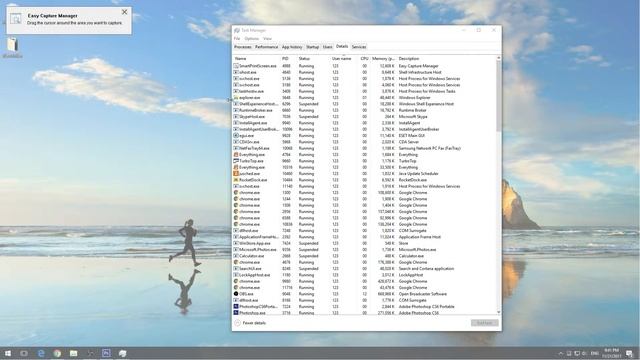640x360 pixels.
Task: Click the TurboTop.exe process icon
Action: [x=236, y=161]
